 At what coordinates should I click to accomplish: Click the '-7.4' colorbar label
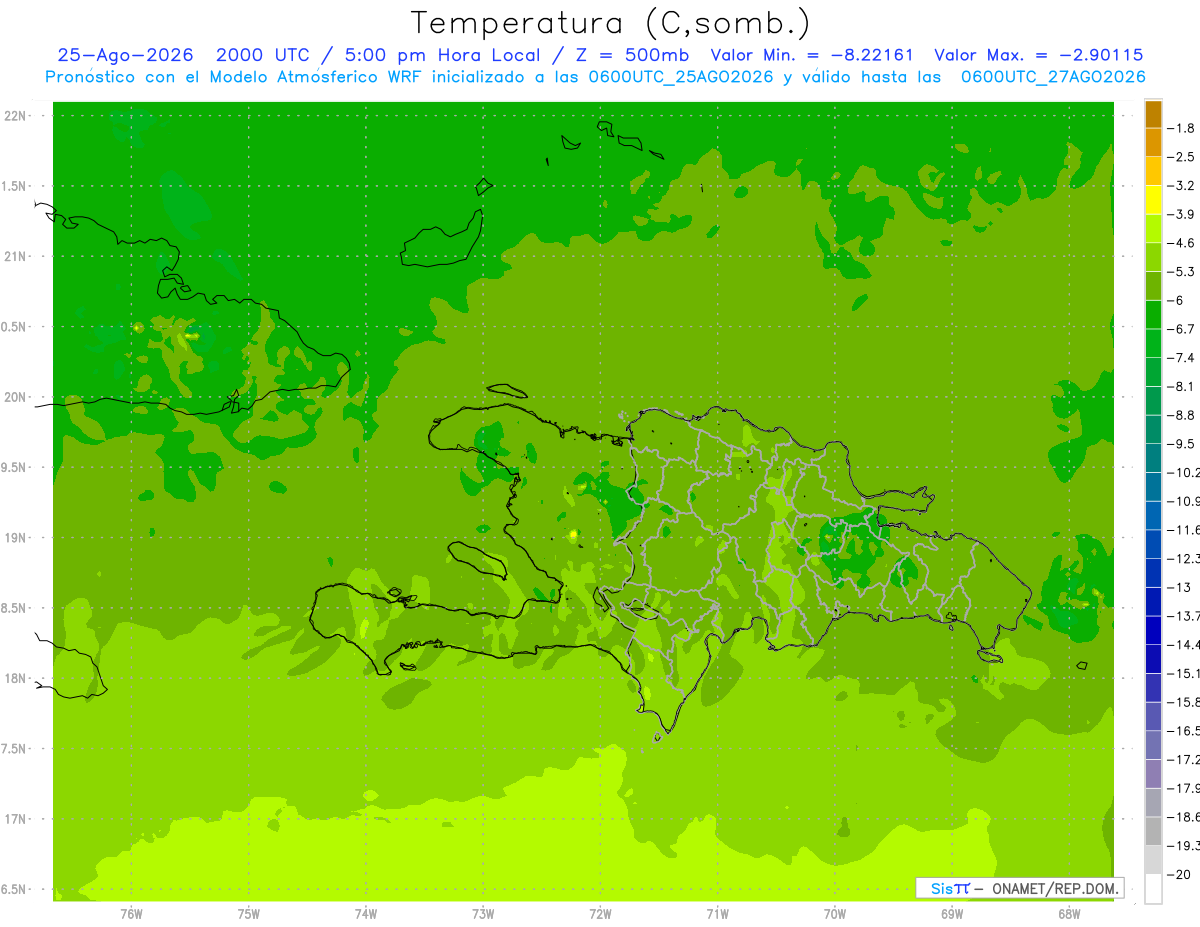[x=1181, y=358]
